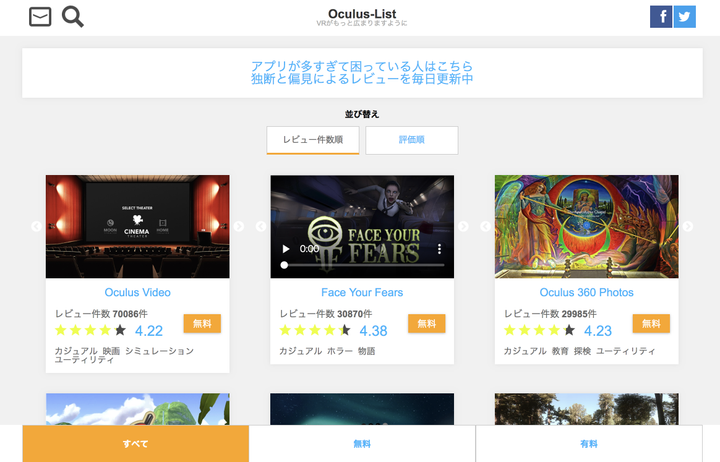The image size is (720, 462).
Task: Show previous image on Oculus 360 Photos card
Action: tap(485, 226)
